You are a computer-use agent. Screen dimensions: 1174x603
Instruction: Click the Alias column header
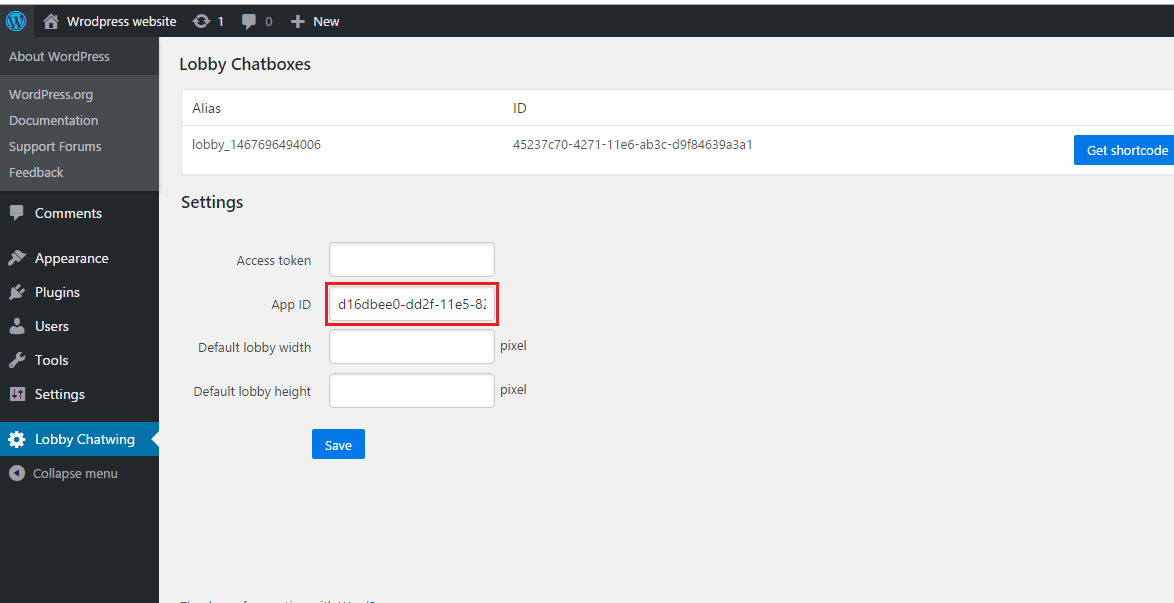pyautogui.click(x=207, y=108)
